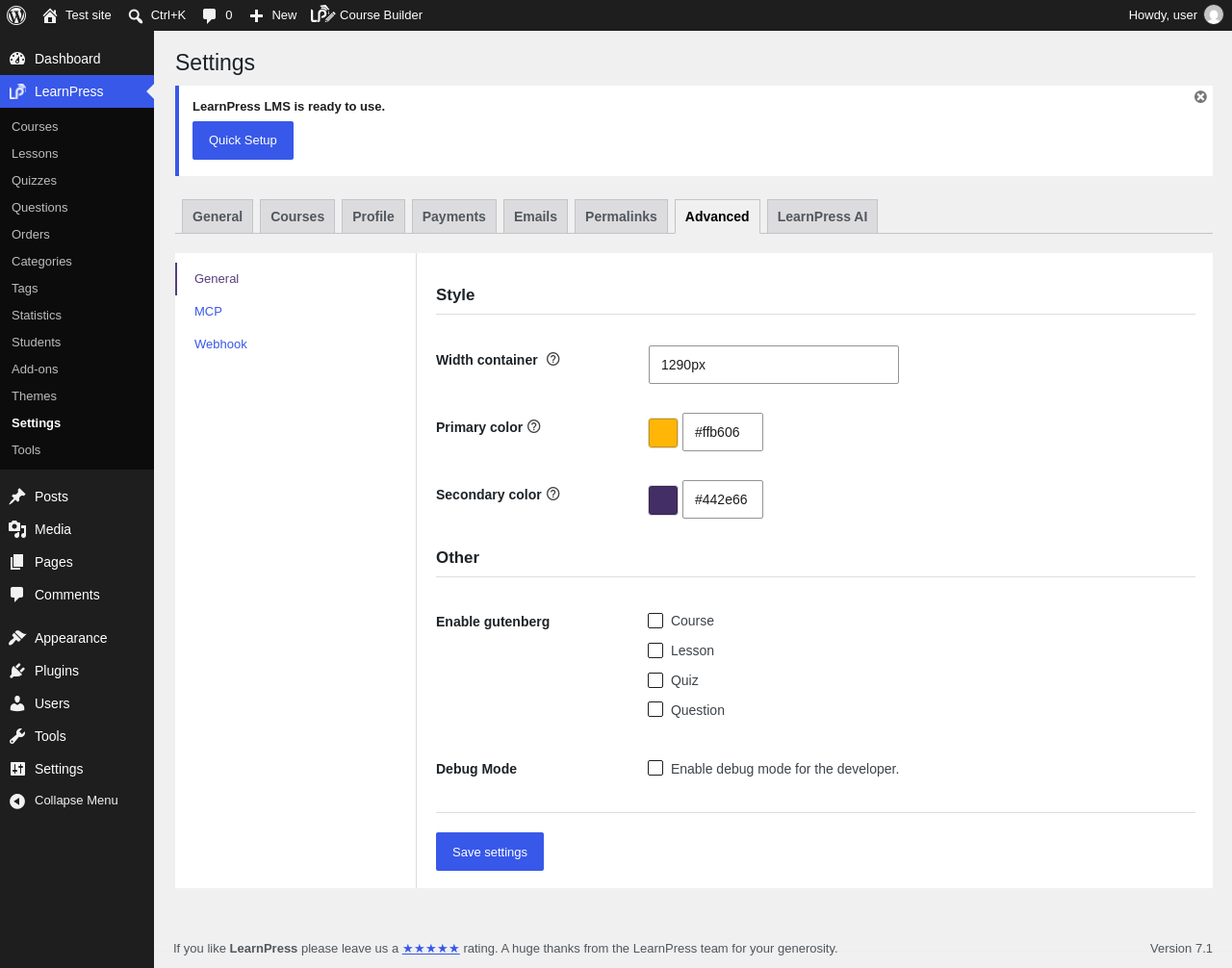Click the Quick Setup button
The height and width of the screenshot is (968, 1232).
[243, 140]
